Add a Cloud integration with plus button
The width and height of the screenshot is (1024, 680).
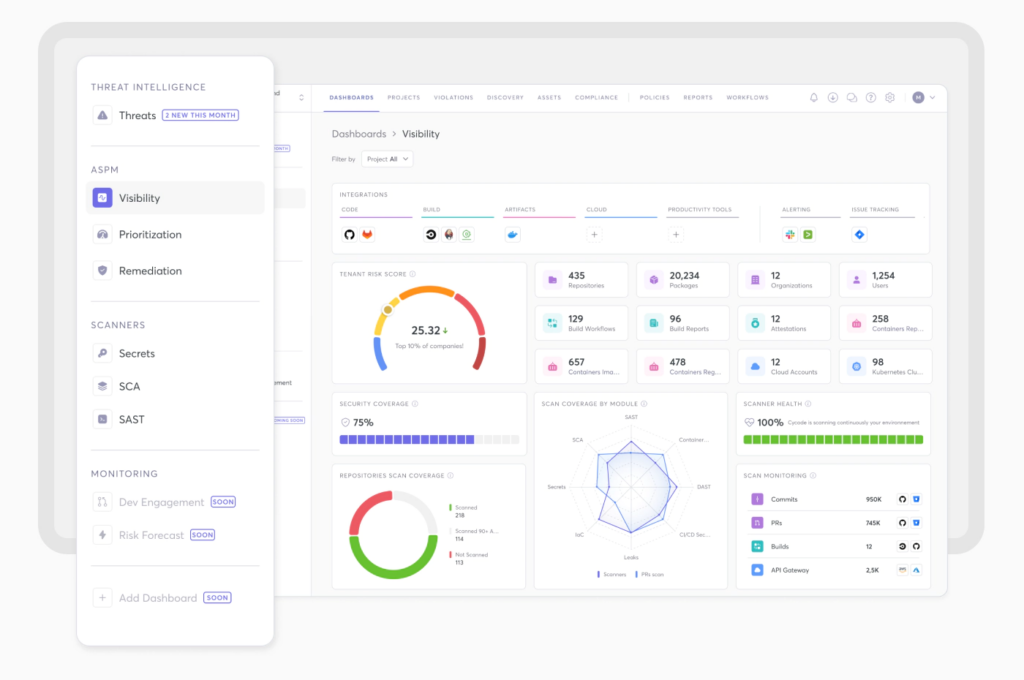[x=594, y=235]
